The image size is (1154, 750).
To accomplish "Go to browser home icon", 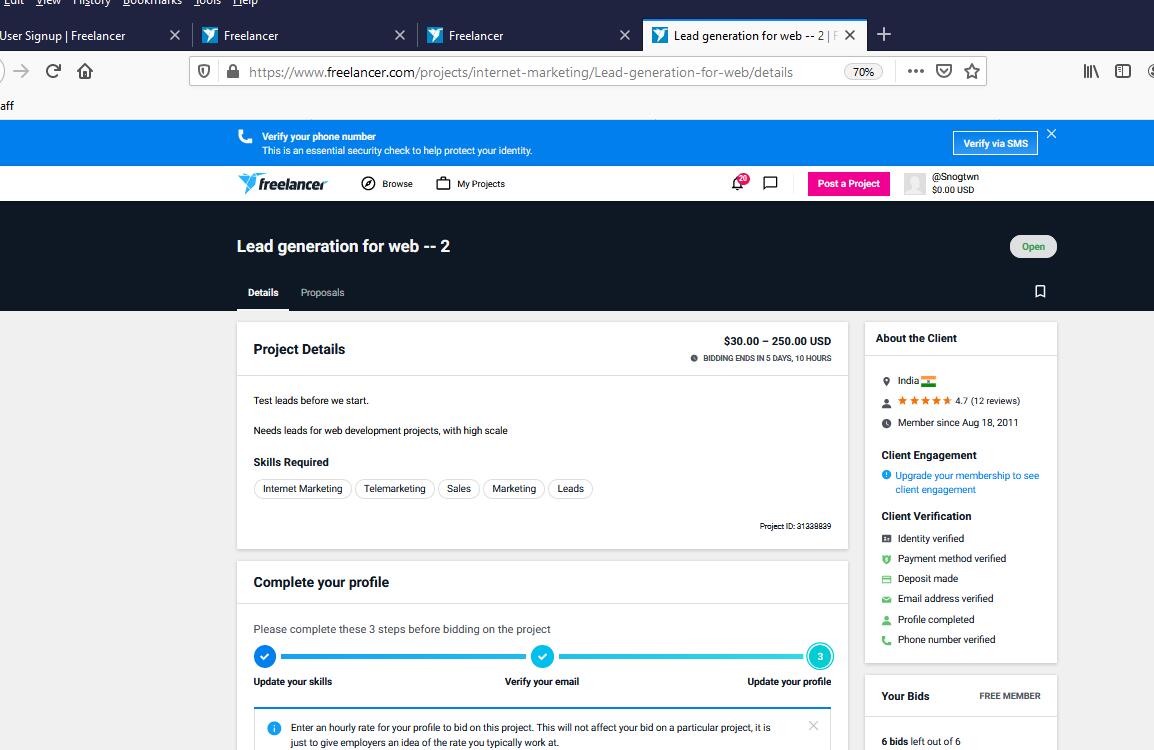I will click(85, 71).
